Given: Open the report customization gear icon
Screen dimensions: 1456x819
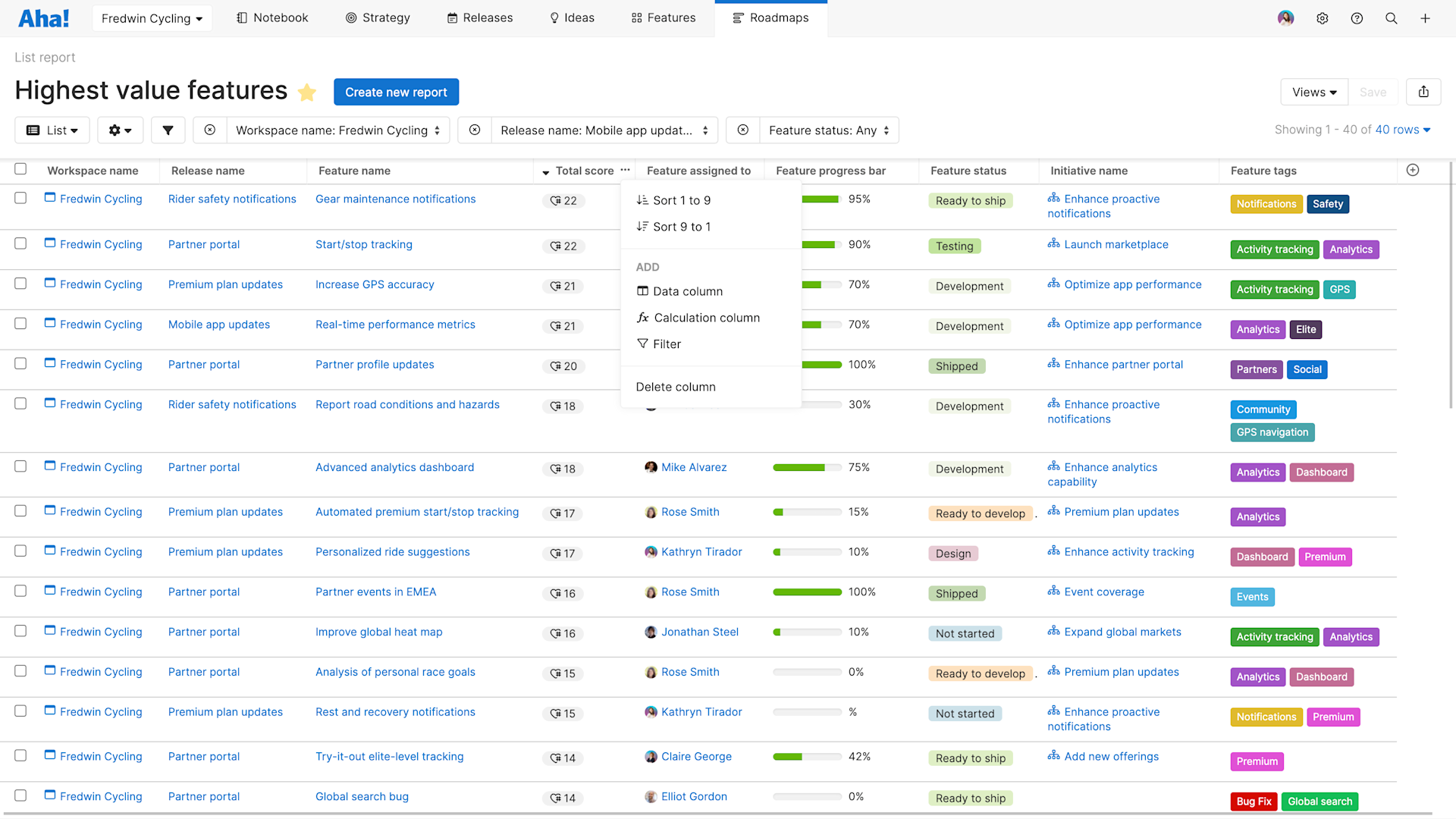Looking at the screenshot, I should coord(120,130).
